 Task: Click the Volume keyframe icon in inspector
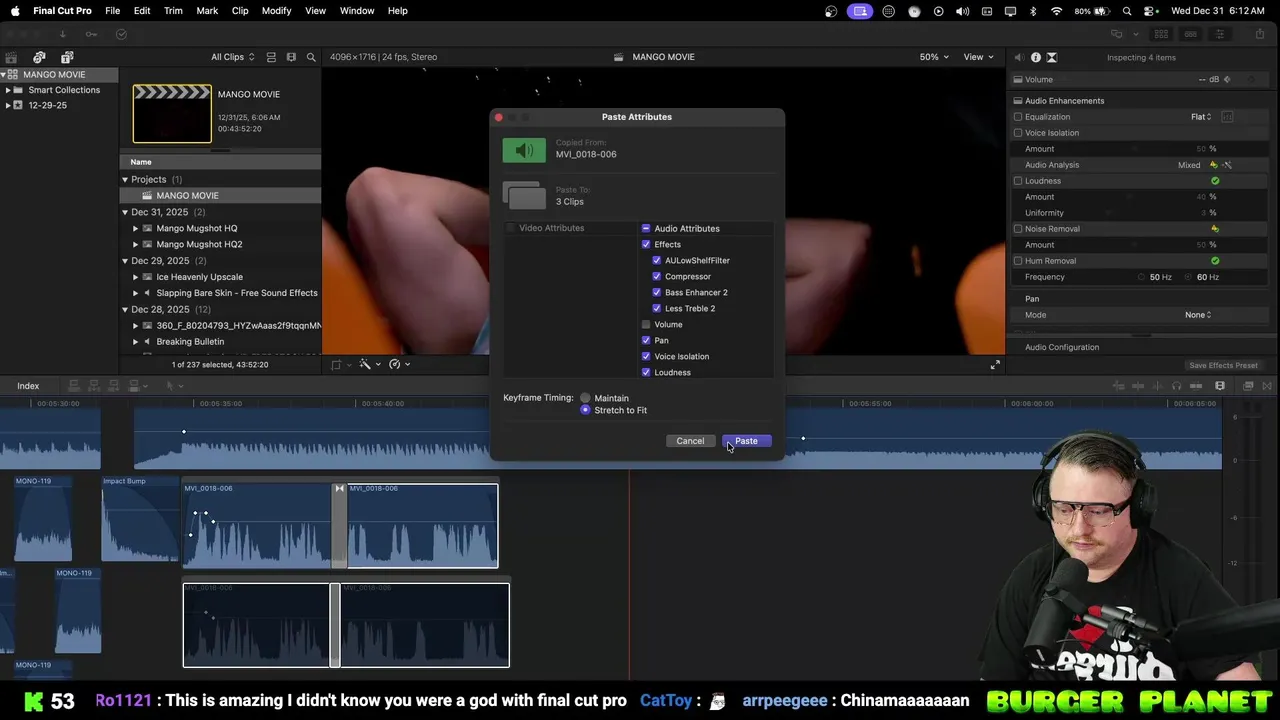[1227, 79]
